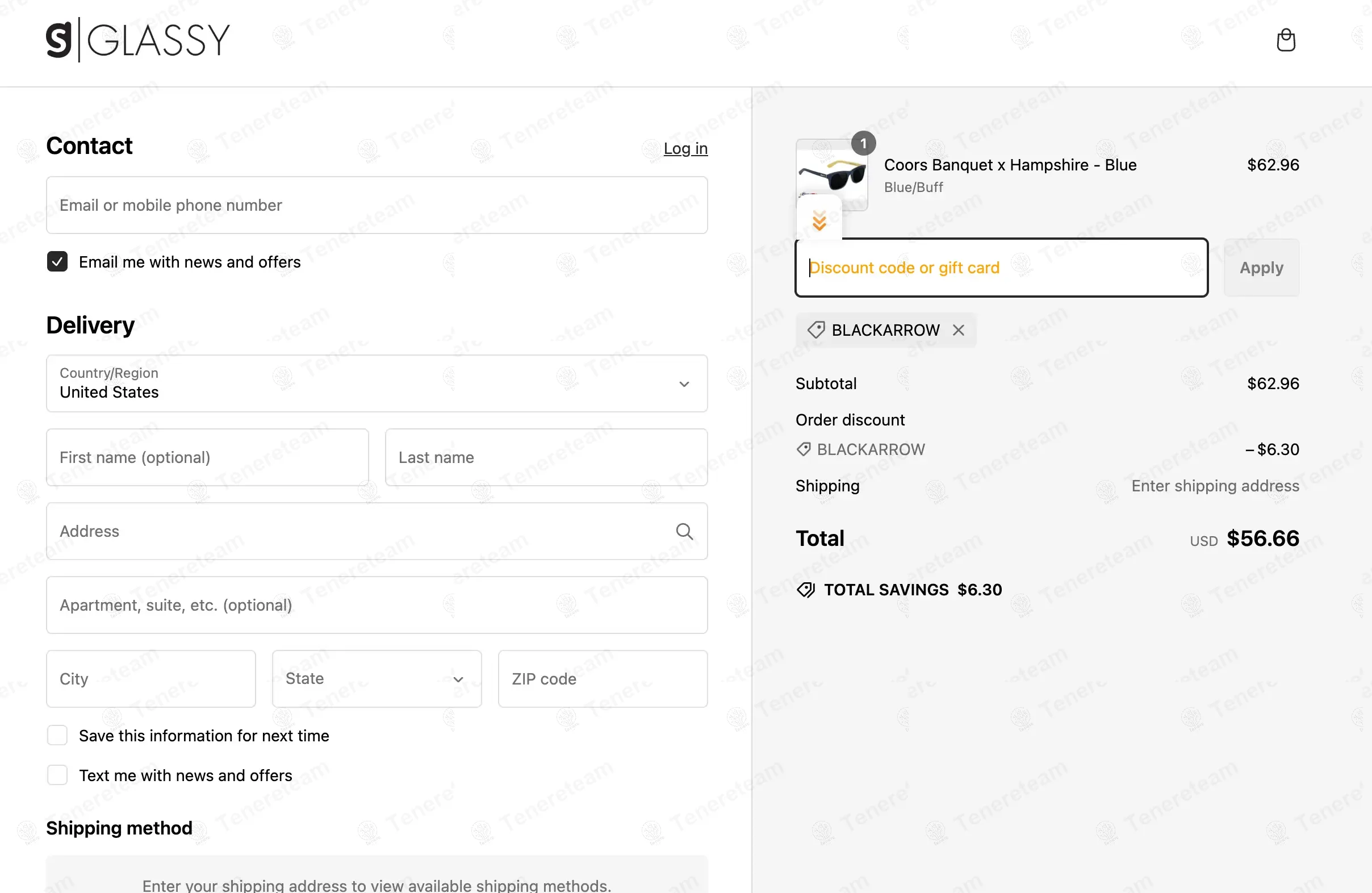Focus the Apartment, suite, etc. field
Image resolution: width=1372 pixels, height=893 pixels.
pos(377,605)
